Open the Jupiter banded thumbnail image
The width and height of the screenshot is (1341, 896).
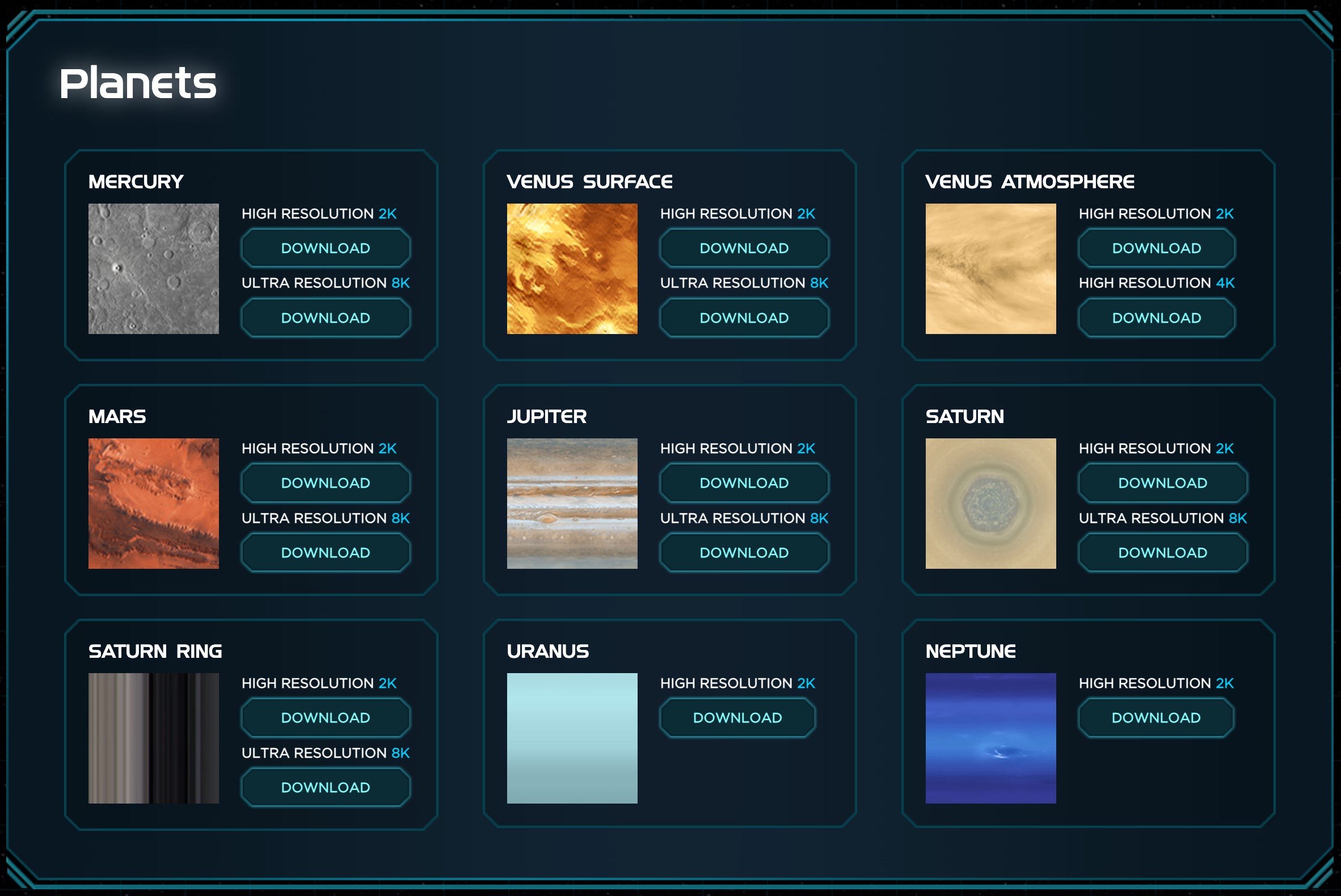[x=572, y=504]
